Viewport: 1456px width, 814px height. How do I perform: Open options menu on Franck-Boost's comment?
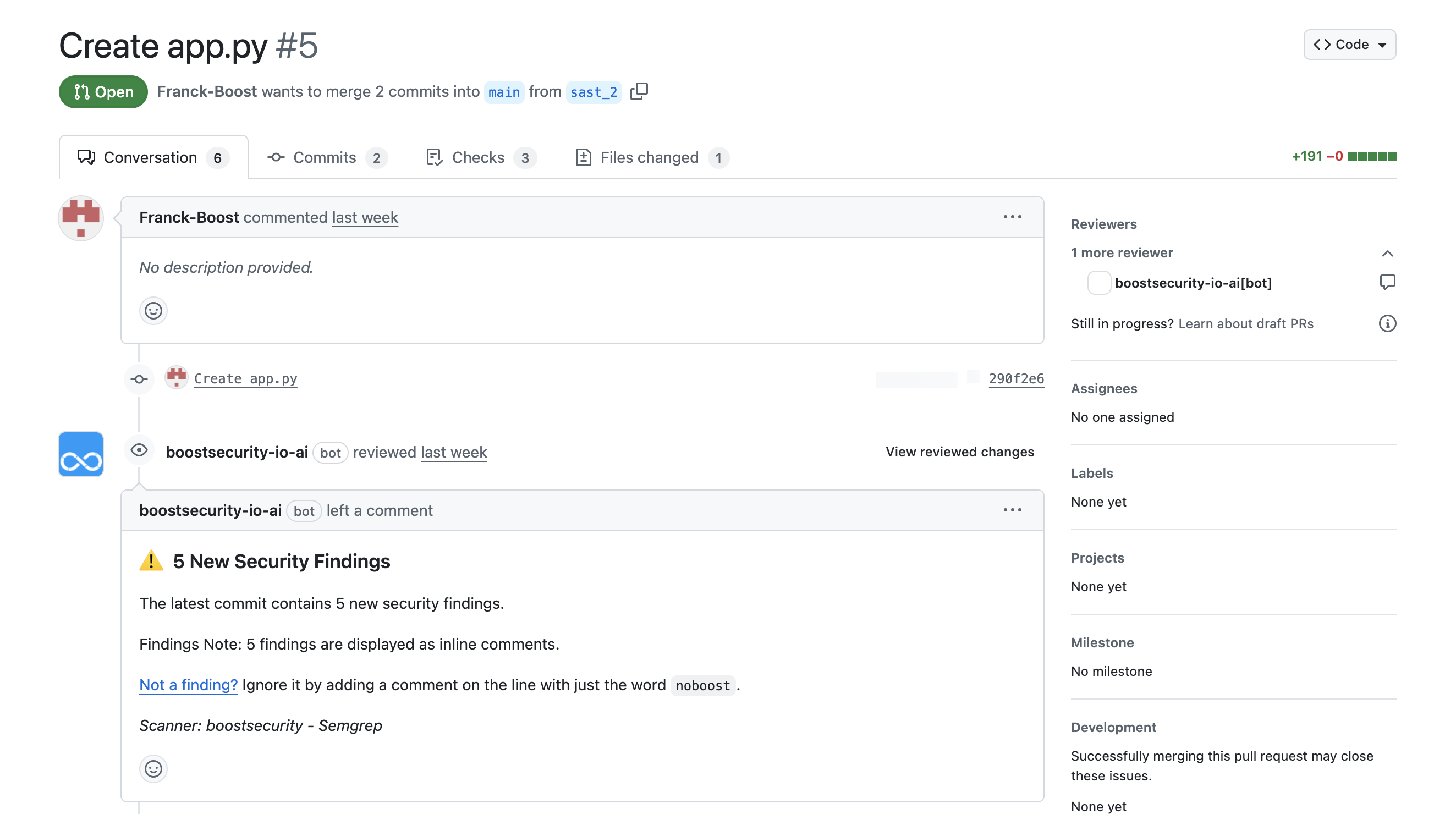point(1012,217)
